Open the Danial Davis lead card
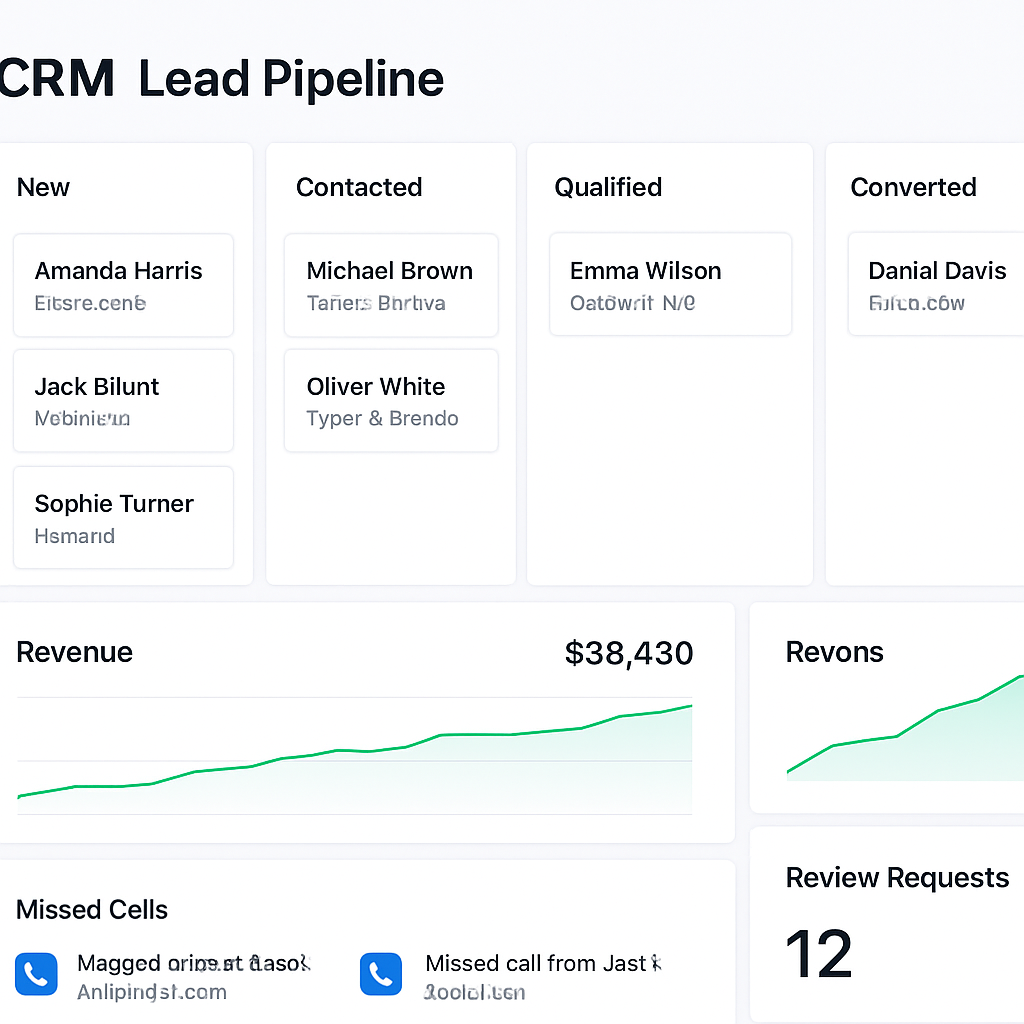Screen dimensions: 1024x1024 [936, 284]
